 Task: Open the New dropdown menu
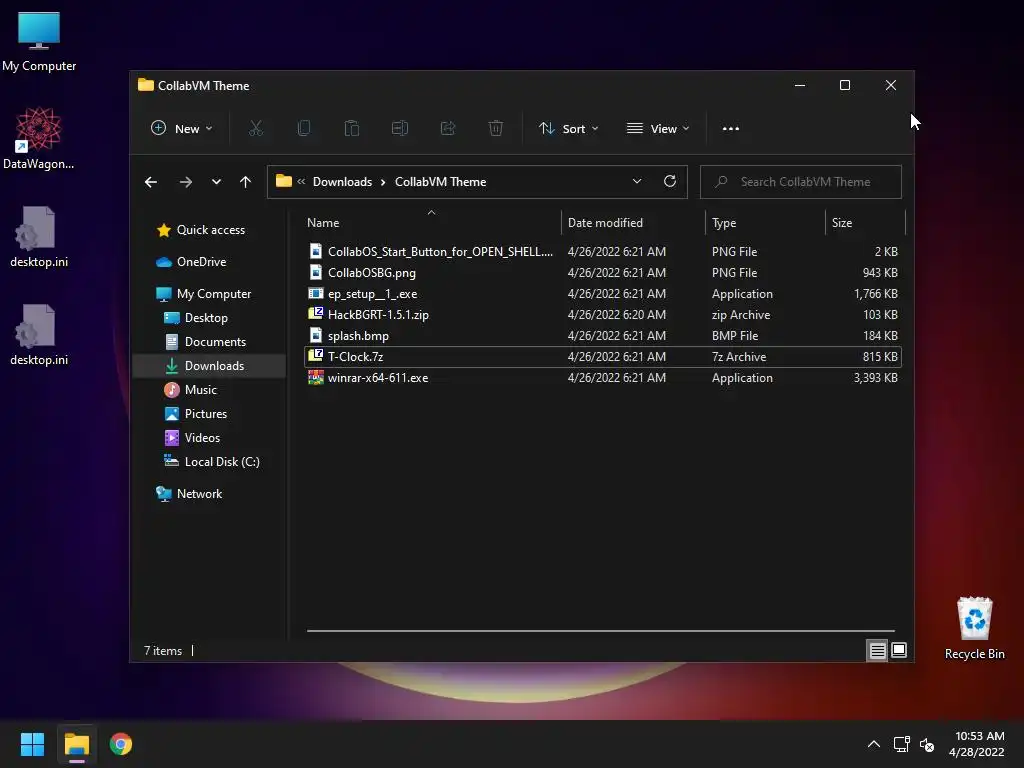pyautogui.click(x=182, y=129)
